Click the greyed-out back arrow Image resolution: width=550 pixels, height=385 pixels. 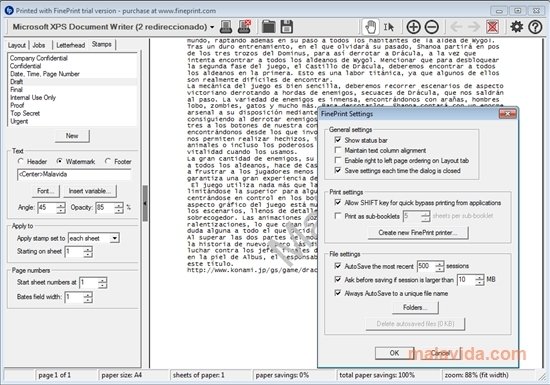tap(456, 27)
